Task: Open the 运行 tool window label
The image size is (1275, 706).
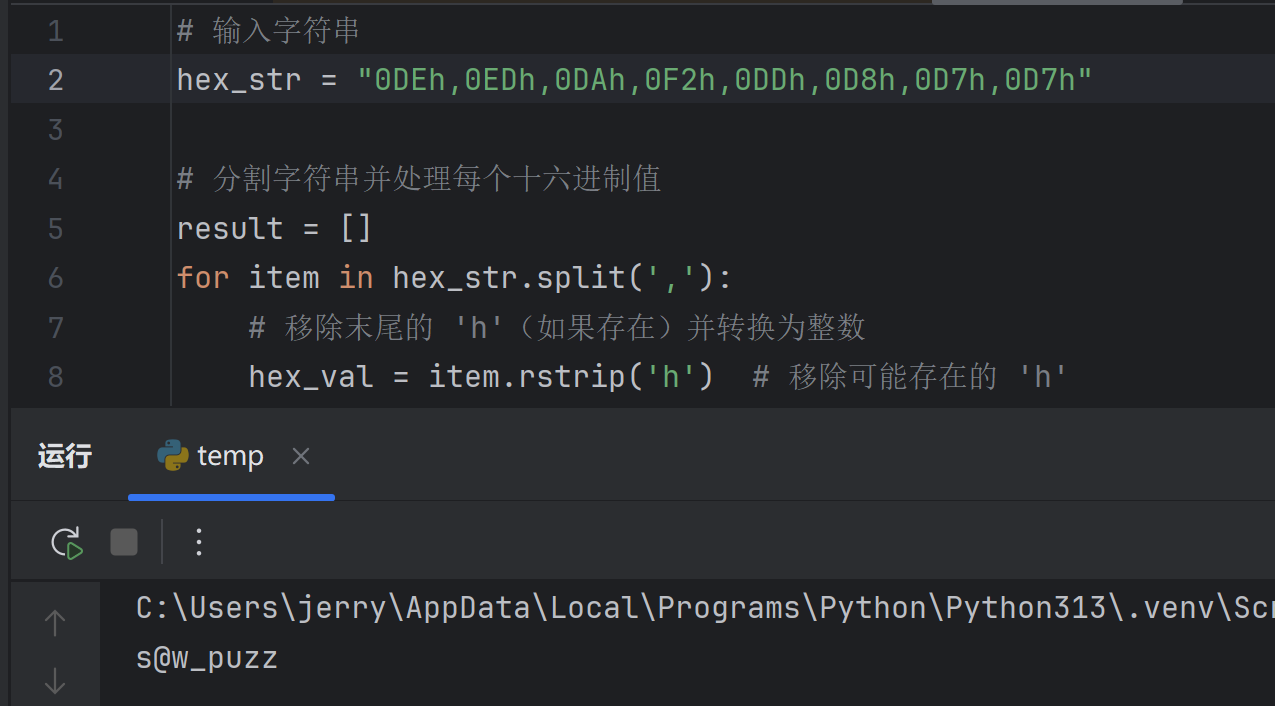Action: [x=65, y=456]
